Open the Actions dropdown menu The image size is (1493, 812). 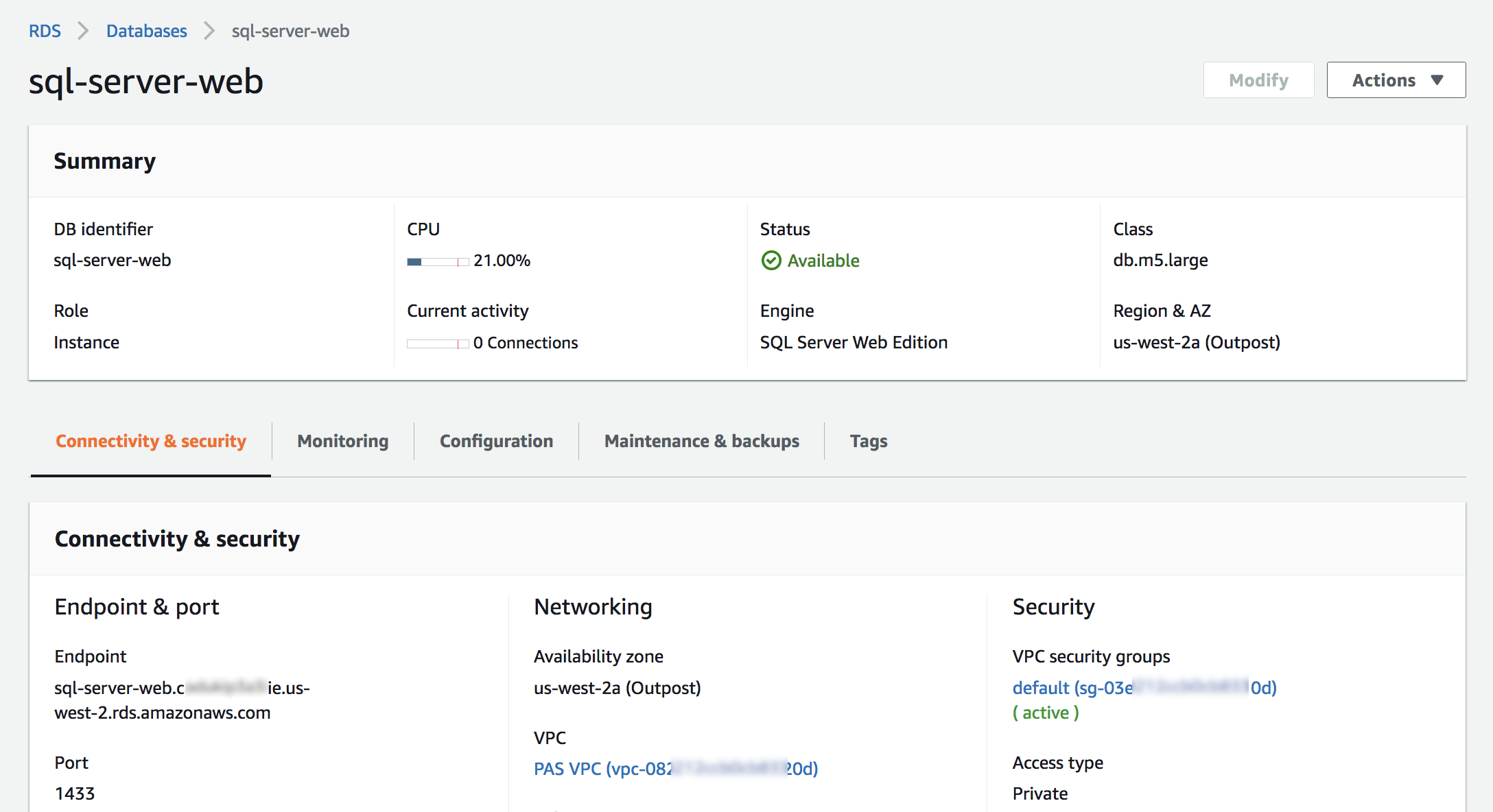[1396, 80]
